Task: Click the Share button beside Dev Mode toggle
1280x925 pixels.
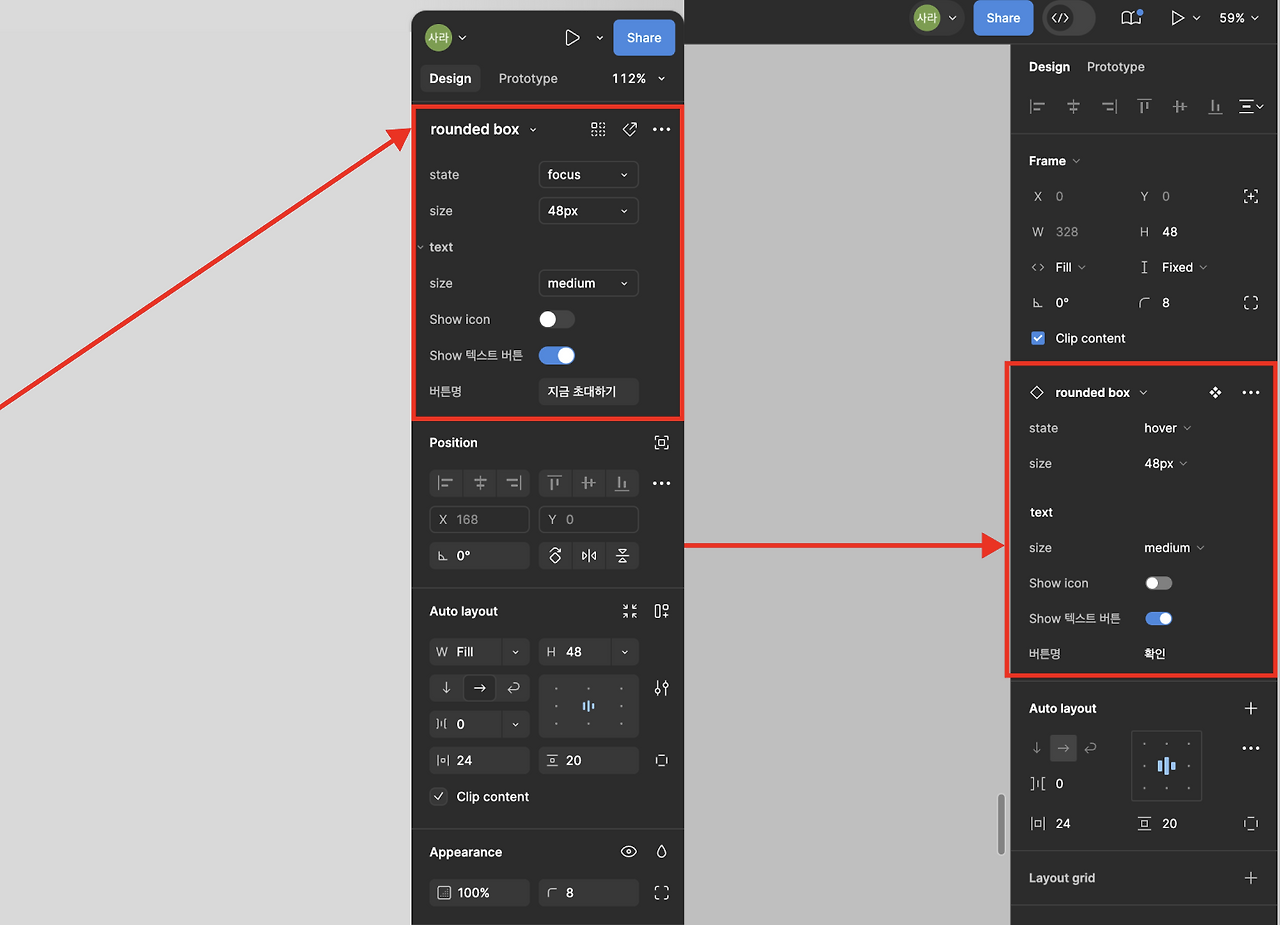Action: pos(1003,18)
